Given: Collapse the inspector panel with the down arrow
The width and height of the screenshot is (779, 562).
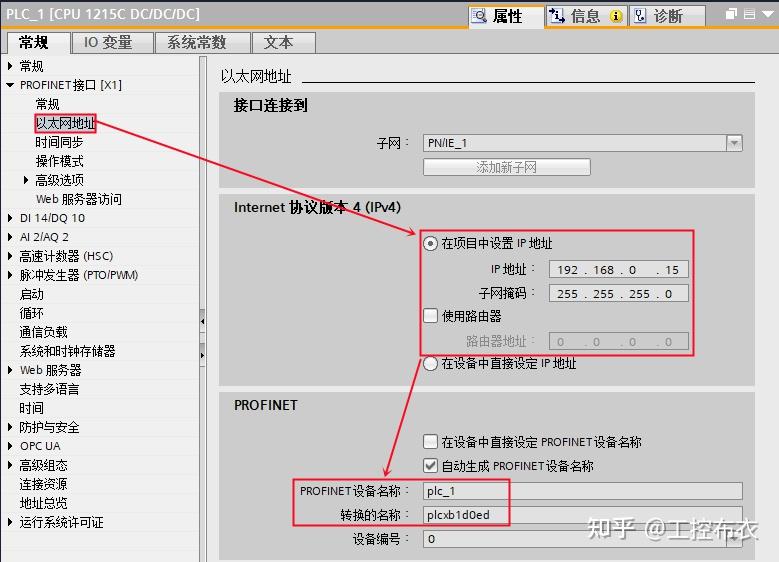Looking at the screenshot, I should tap(768, 14).
